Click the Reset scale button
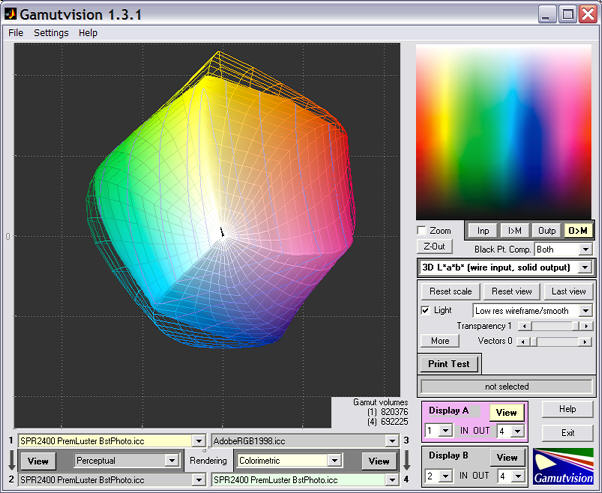602x493 pixels. click(450, 291)
